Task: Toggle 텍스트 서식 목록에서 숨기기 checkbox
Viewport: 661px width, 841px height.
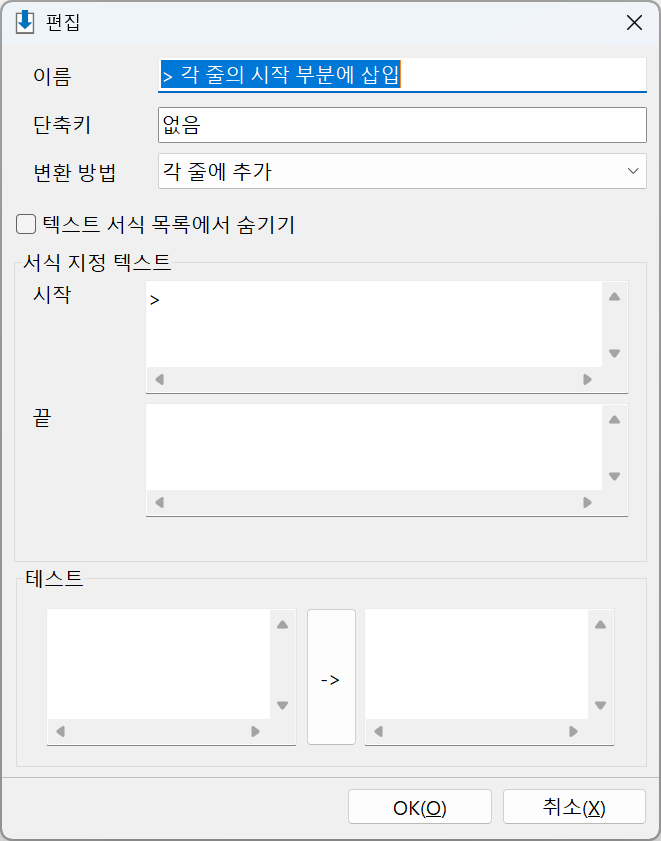Action: pos(26,224)
